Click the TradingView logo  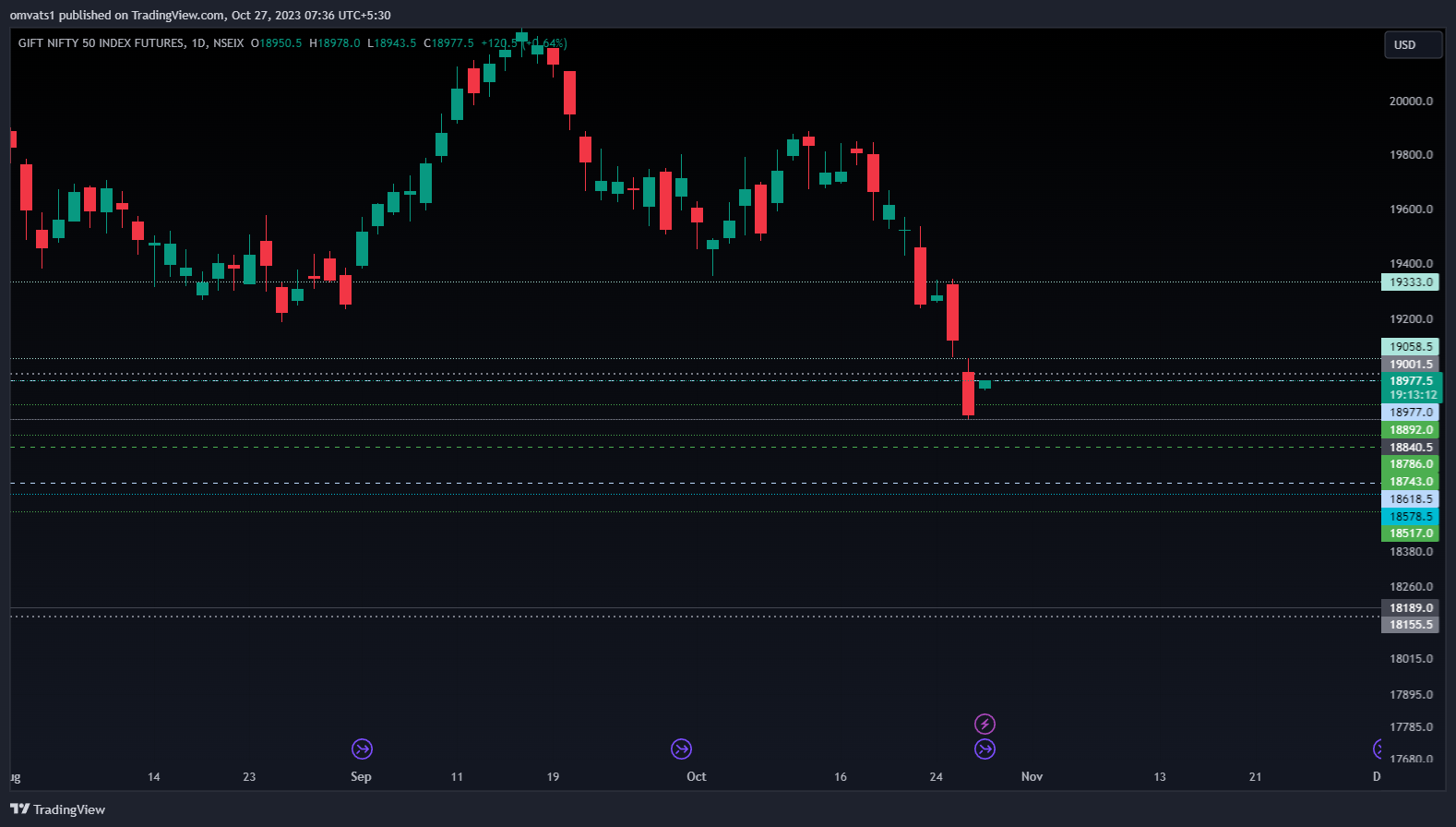pos(57,809)
